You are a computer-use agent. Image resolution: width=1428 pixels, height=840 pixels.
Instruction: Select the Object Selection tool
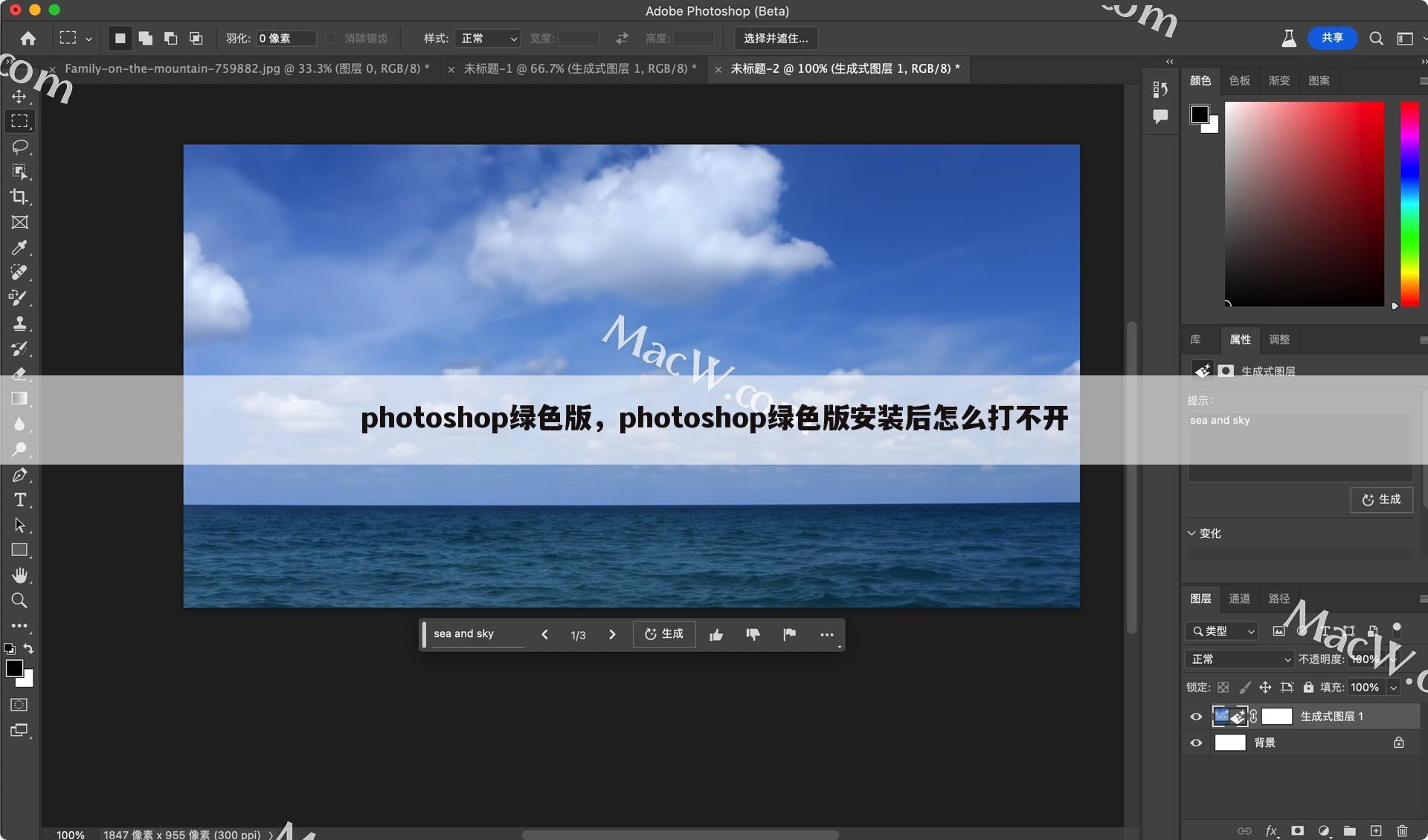pos(19,172)
